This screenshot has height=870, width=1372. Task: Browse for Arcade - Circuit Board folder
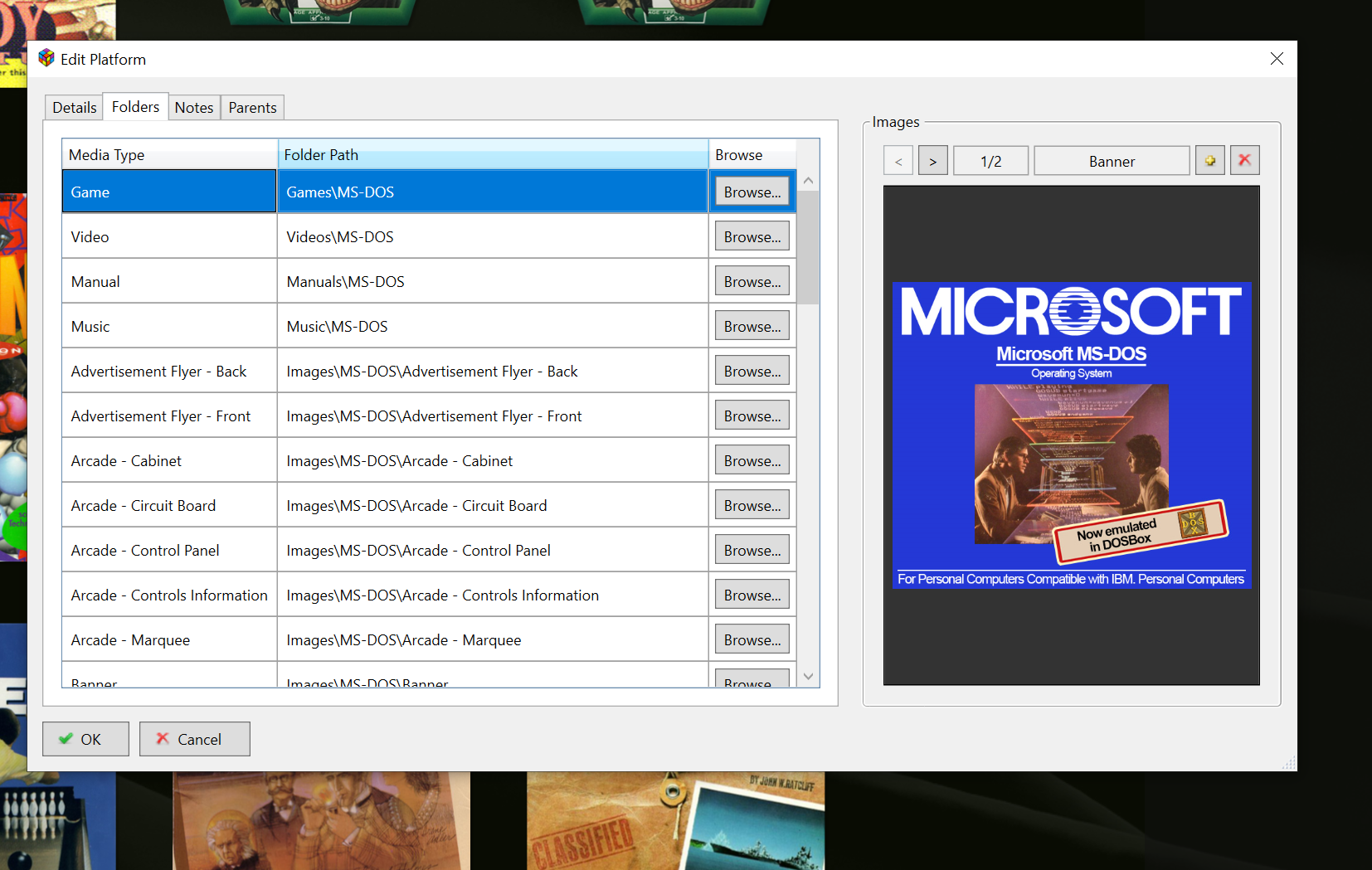752,505
